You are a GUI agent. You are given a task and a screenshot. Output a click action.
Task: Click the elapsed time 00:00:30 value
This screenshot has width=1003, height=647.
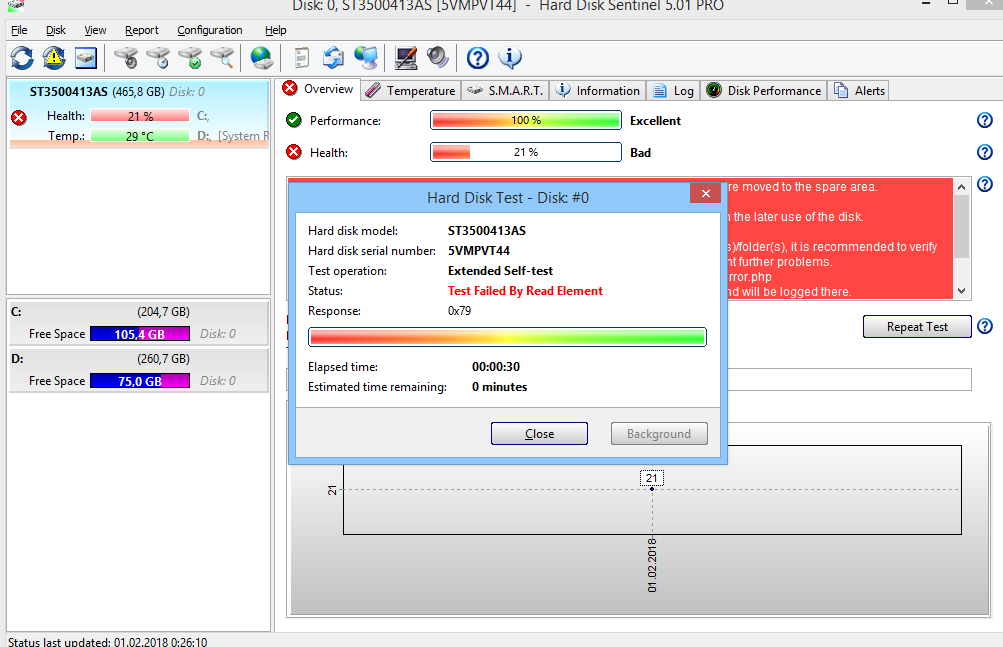[x=496, y=367]
